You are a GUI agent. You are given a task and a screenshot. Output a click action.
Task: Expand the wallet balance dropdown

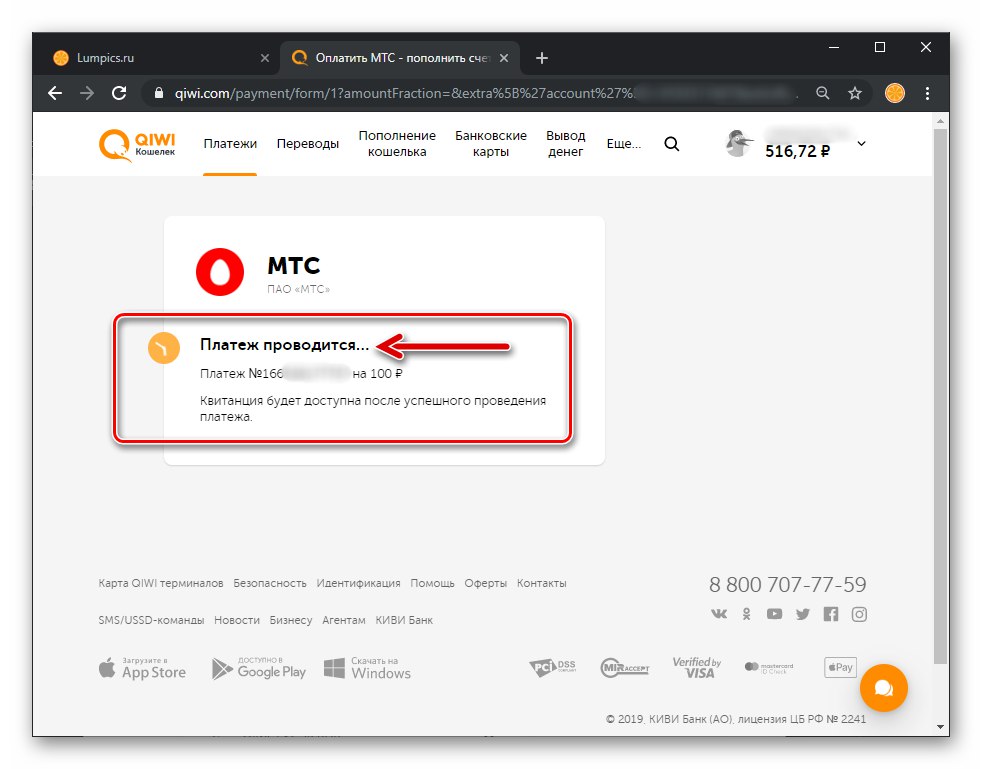pos(861,143)
